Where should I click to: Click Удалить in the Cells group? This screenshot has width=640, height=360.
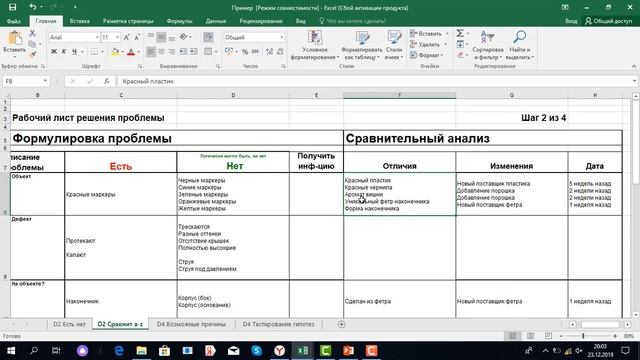(429, 44)
